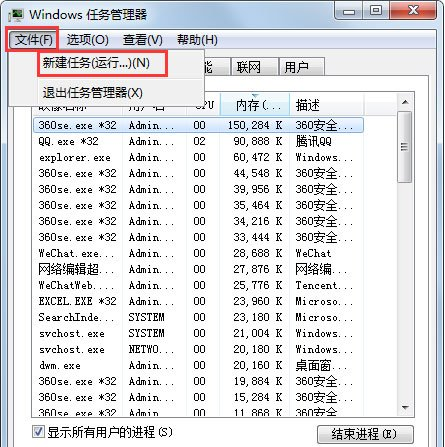
Task: Click the scrollbar down arrow
Action: [x=405, y=407]
